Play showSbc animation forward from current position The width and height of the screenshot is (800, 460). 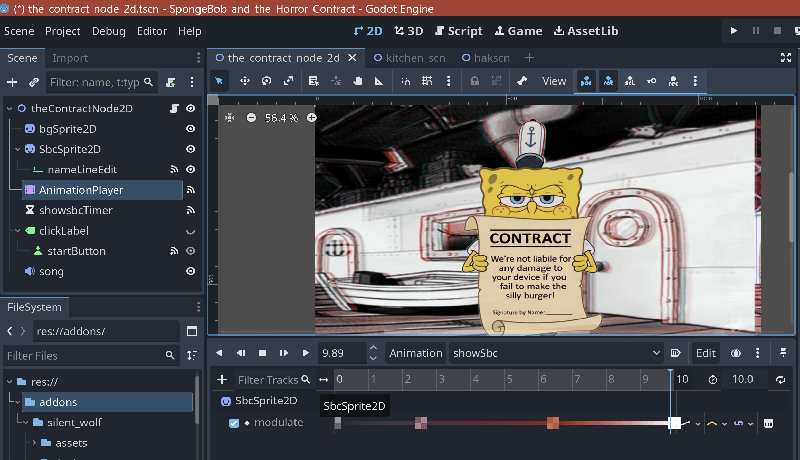coord(305,353)
